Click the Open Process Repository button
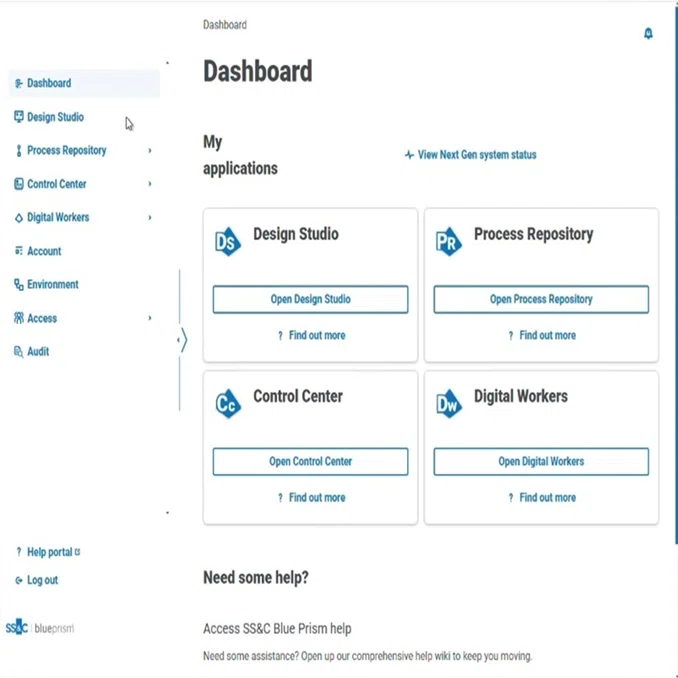The width and height of the screenshot is (678, 678). coord(541,299)
